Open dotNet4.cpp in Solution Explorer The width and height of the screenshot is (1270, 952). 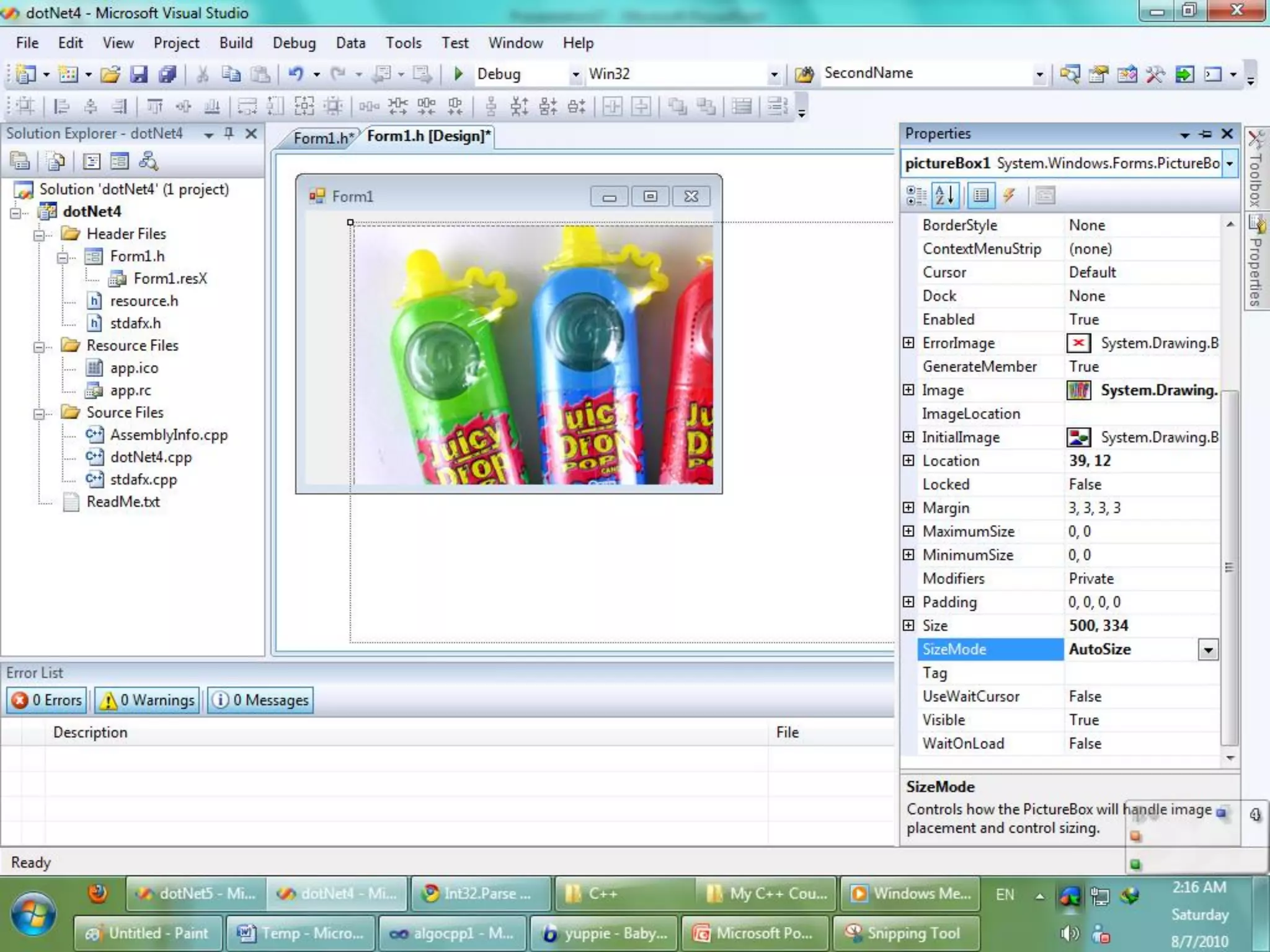151,457
